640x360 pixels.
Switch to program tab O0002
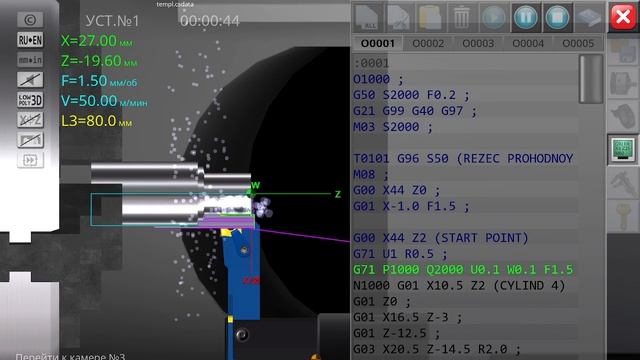click(428, 43)
